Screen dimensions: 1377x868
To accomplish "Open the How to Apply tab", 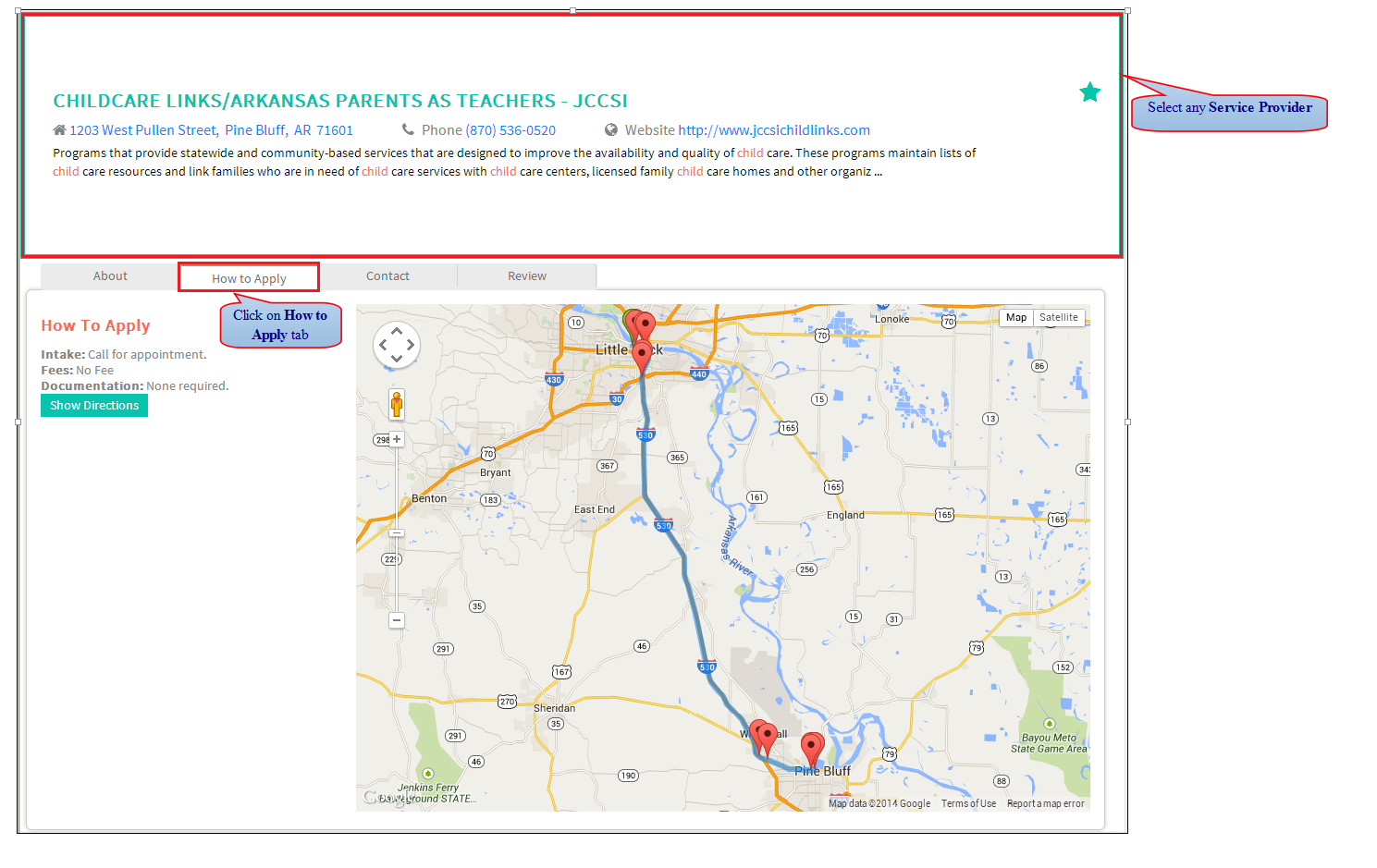I will [x=249, y=278].
